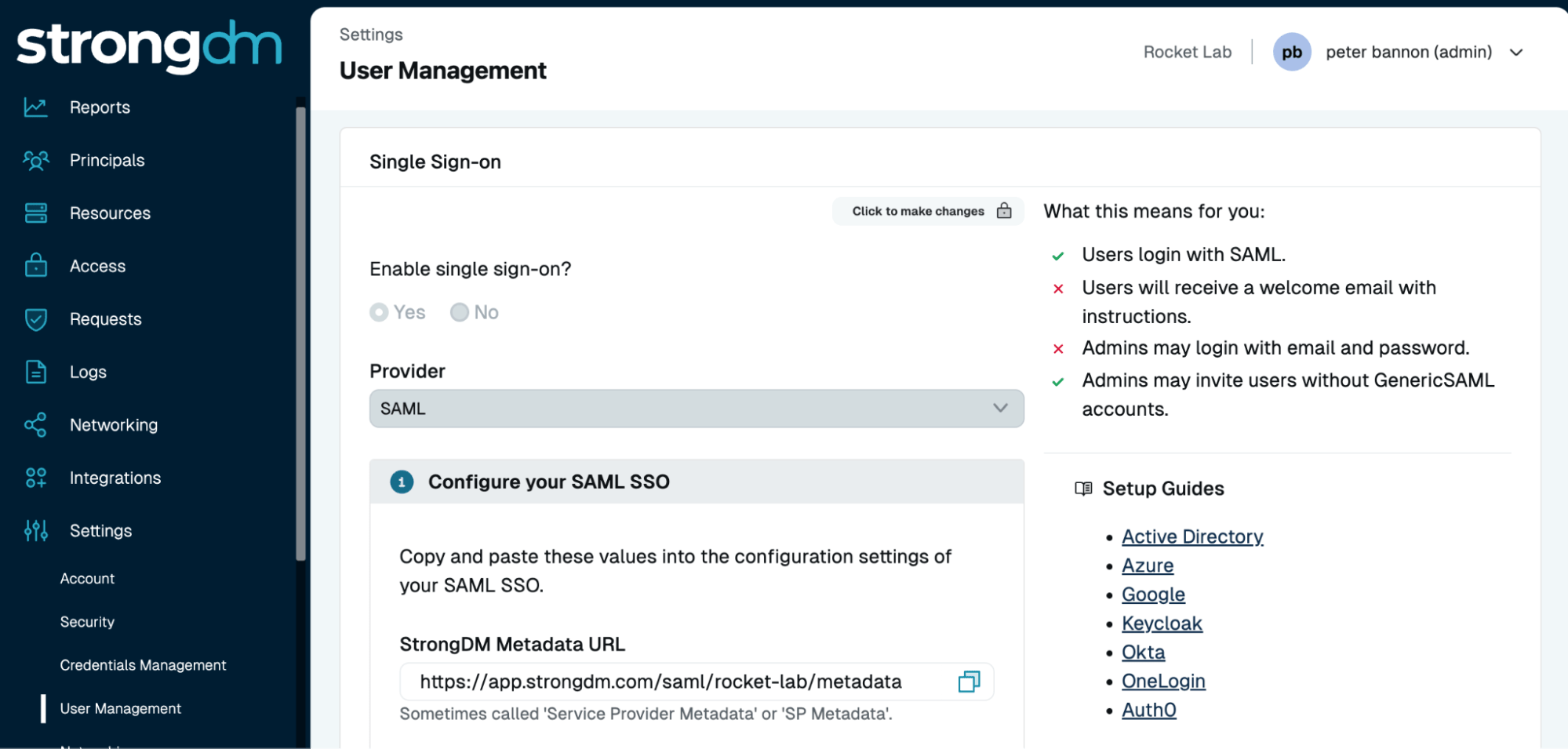Open the Settings sidebar menu
This screenshot has height=749, width=1568.
pyautogui.click(x=35, y=531)
